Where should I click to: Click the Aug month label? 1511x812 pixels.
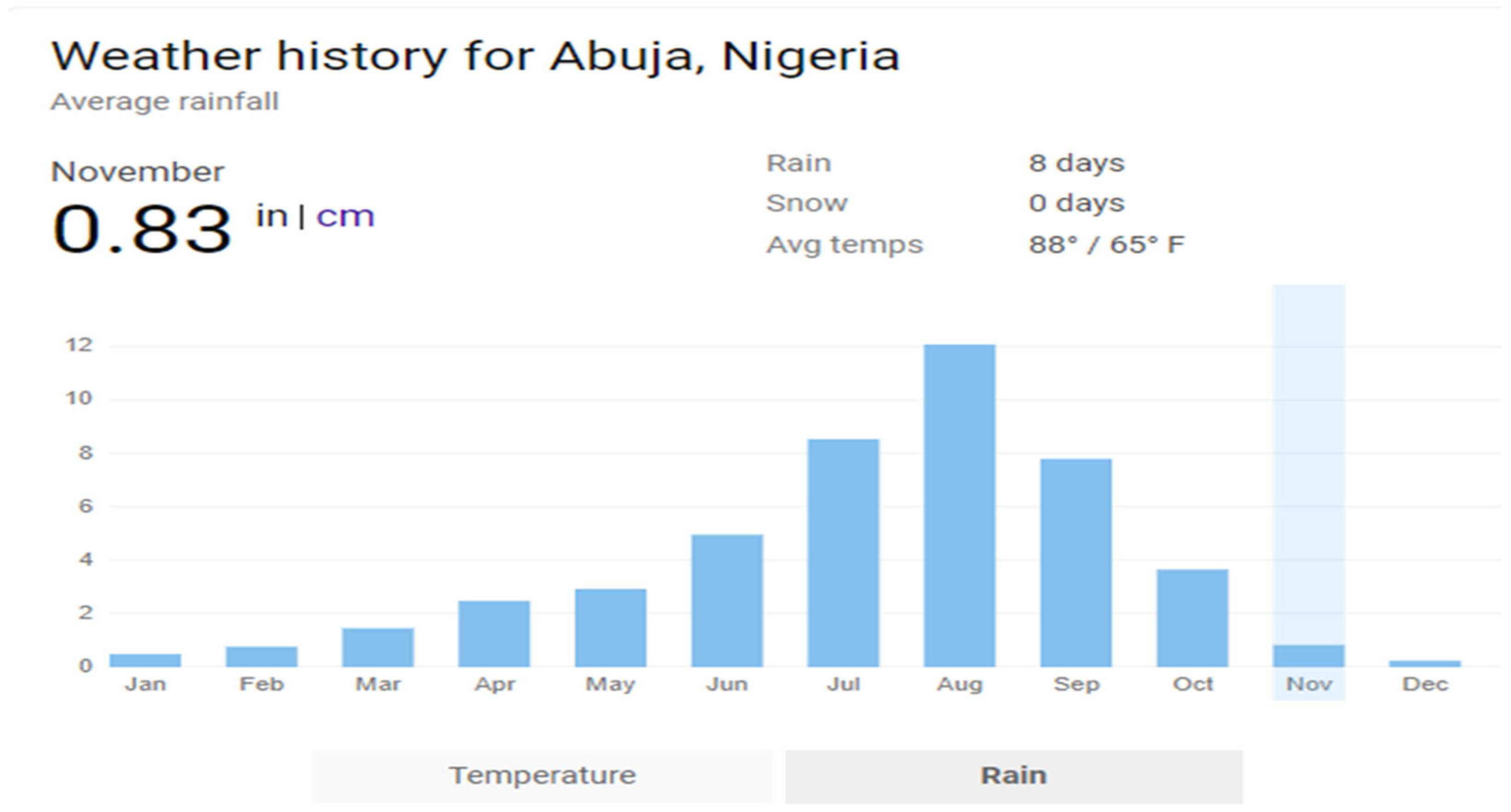coord(959,684)
